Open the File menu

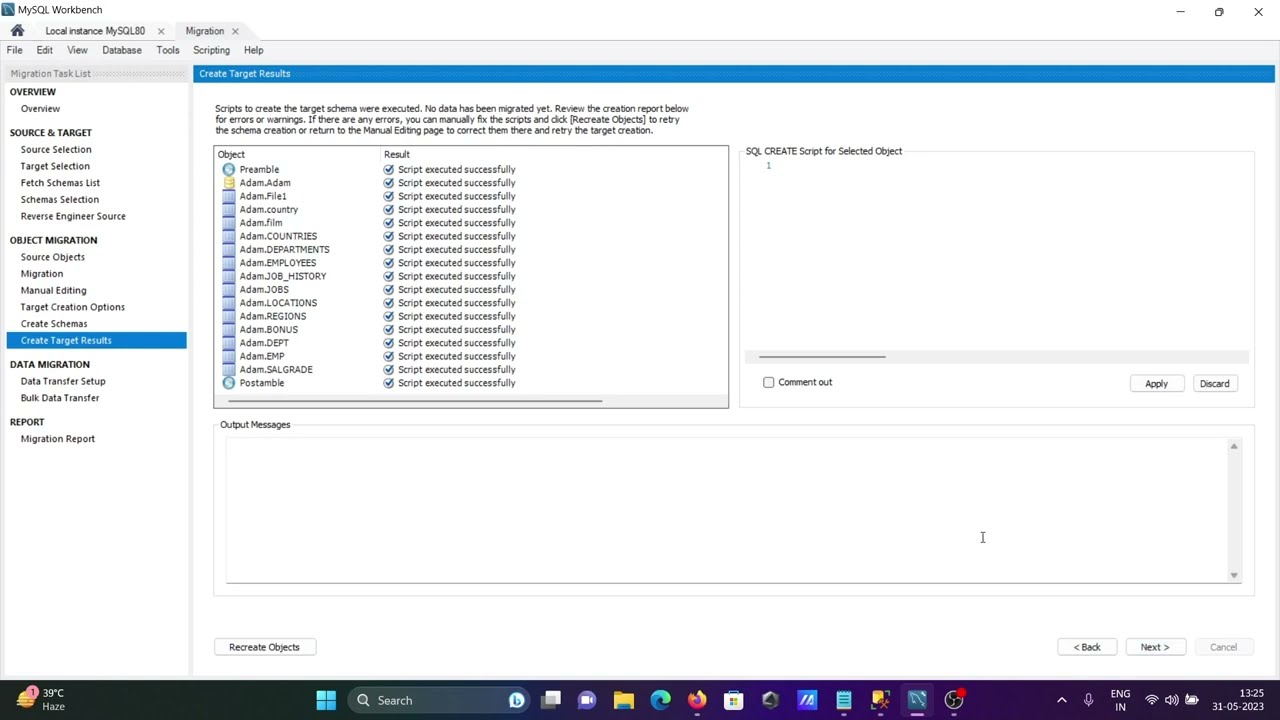(15, 50)
